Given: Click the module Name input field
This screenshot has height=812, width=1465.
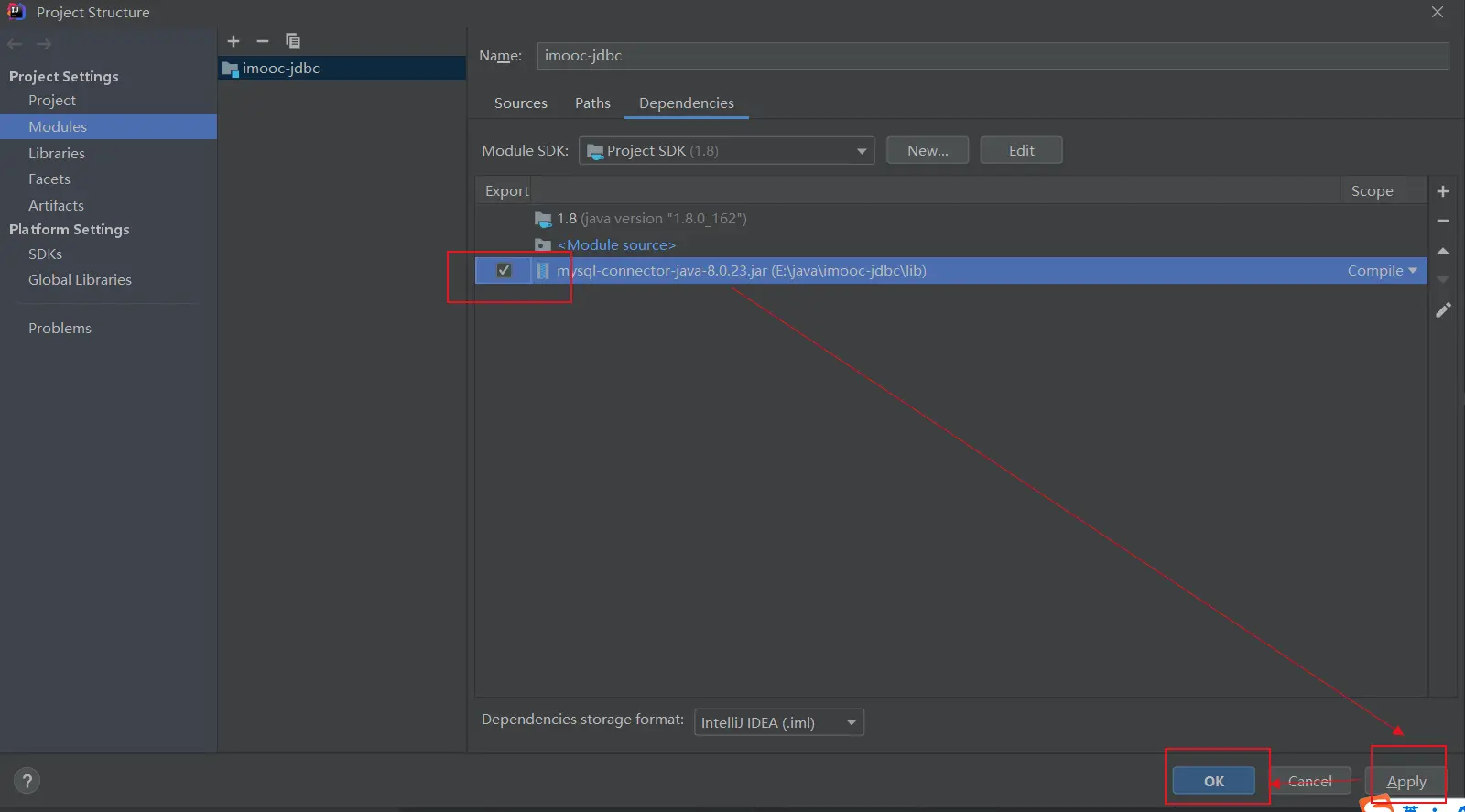Looking at the screenshot, I should (992, 56).
